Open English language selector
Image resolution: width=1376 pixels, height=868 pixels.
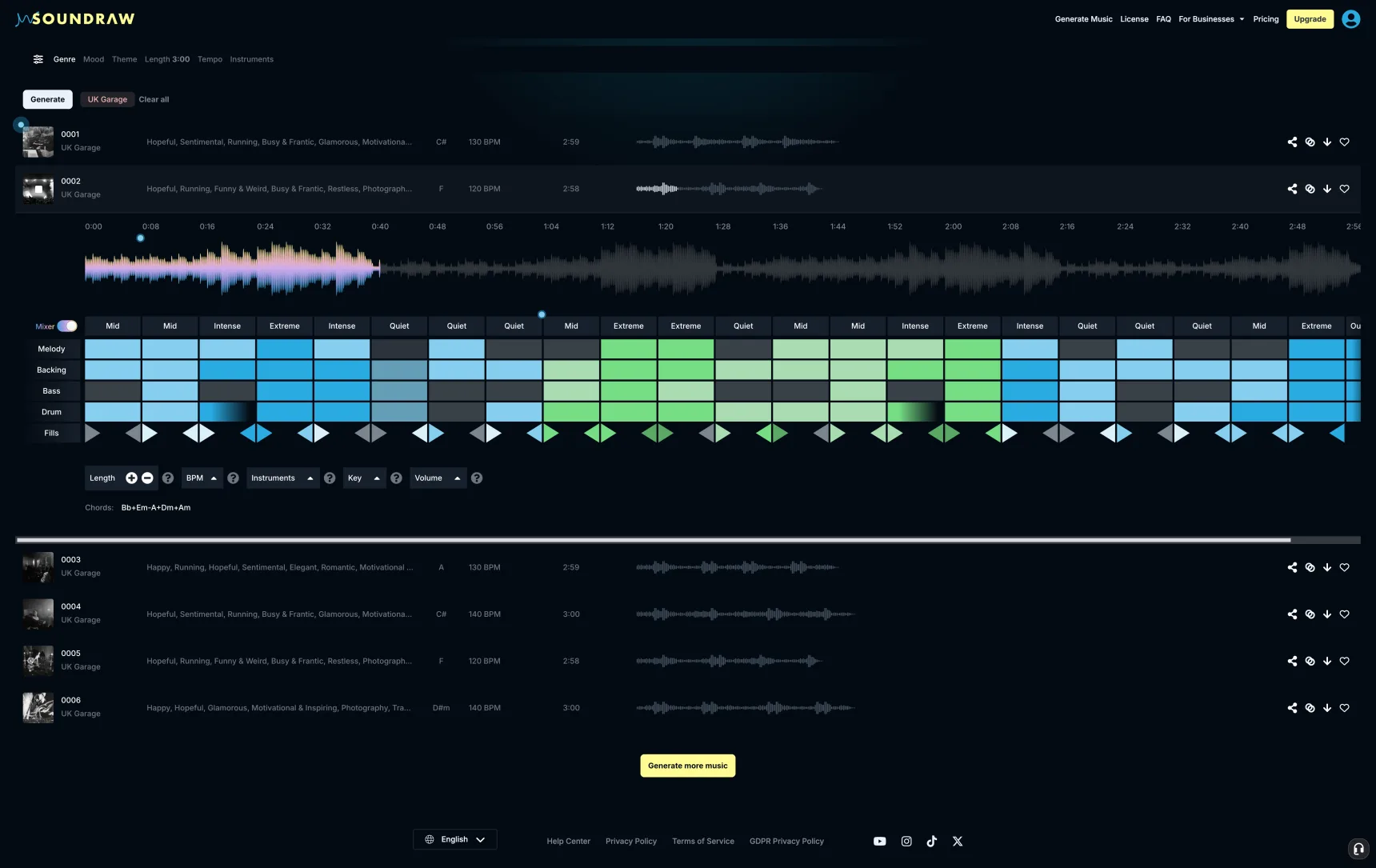tap(455, 839)
